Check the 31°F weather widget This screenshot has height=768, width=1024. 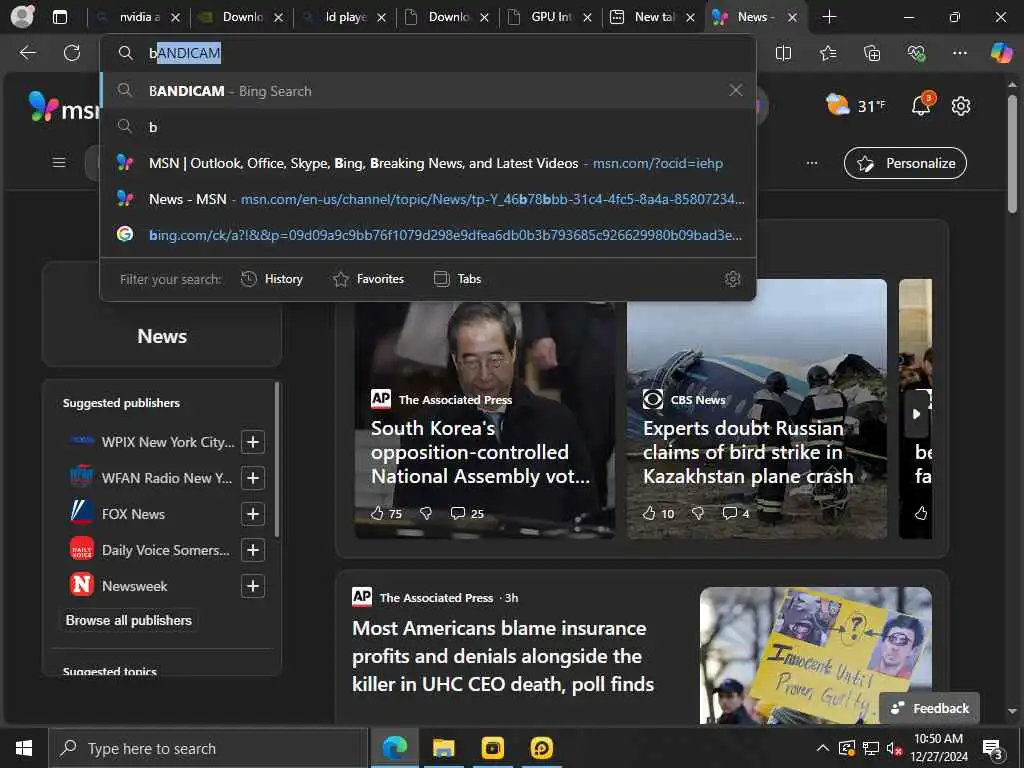[x=856, y=105]
